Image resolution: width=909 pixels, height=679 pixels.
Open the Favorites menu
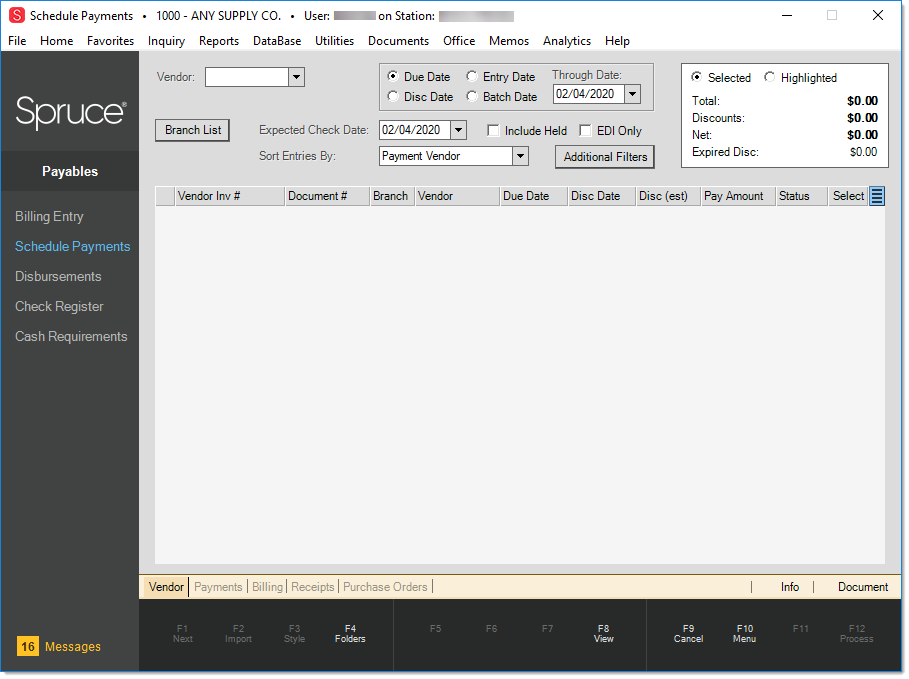111,41
